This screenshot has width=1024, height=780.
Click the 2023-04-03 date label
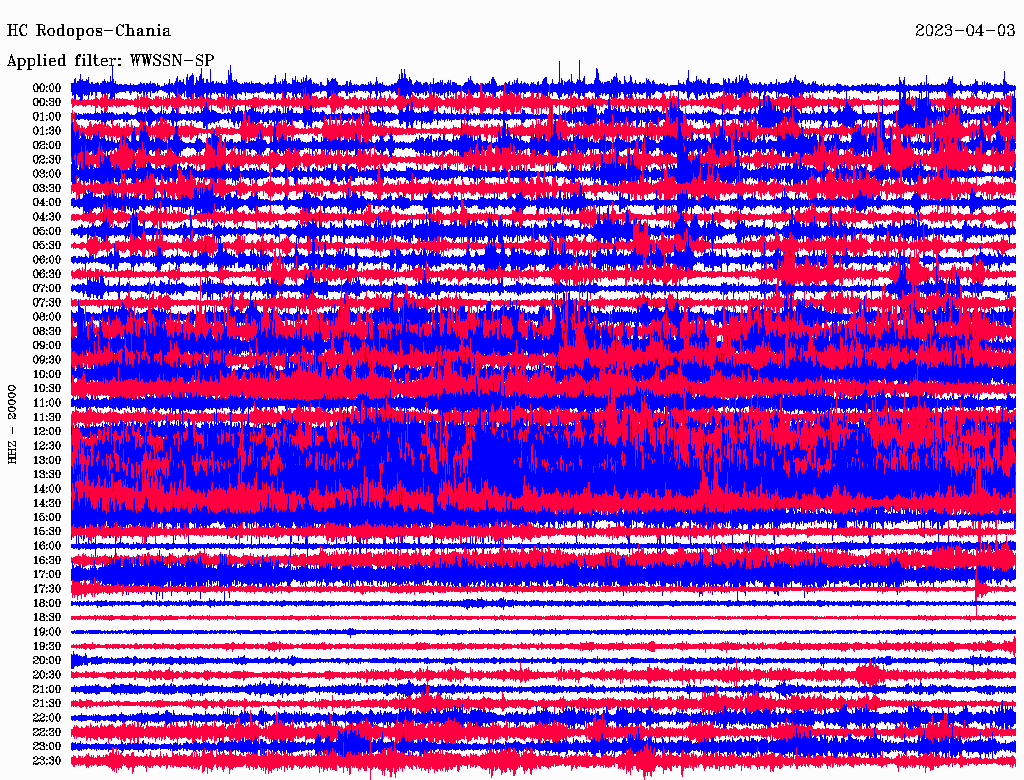964,32
